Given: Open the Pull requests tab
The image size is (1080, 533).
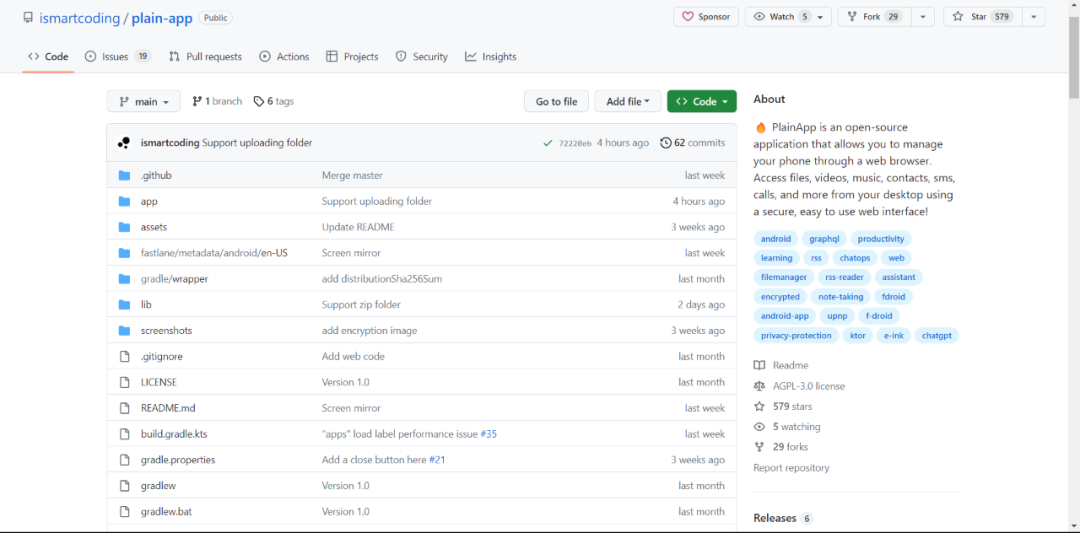Looking at the screenshot, I should [205, 56].
